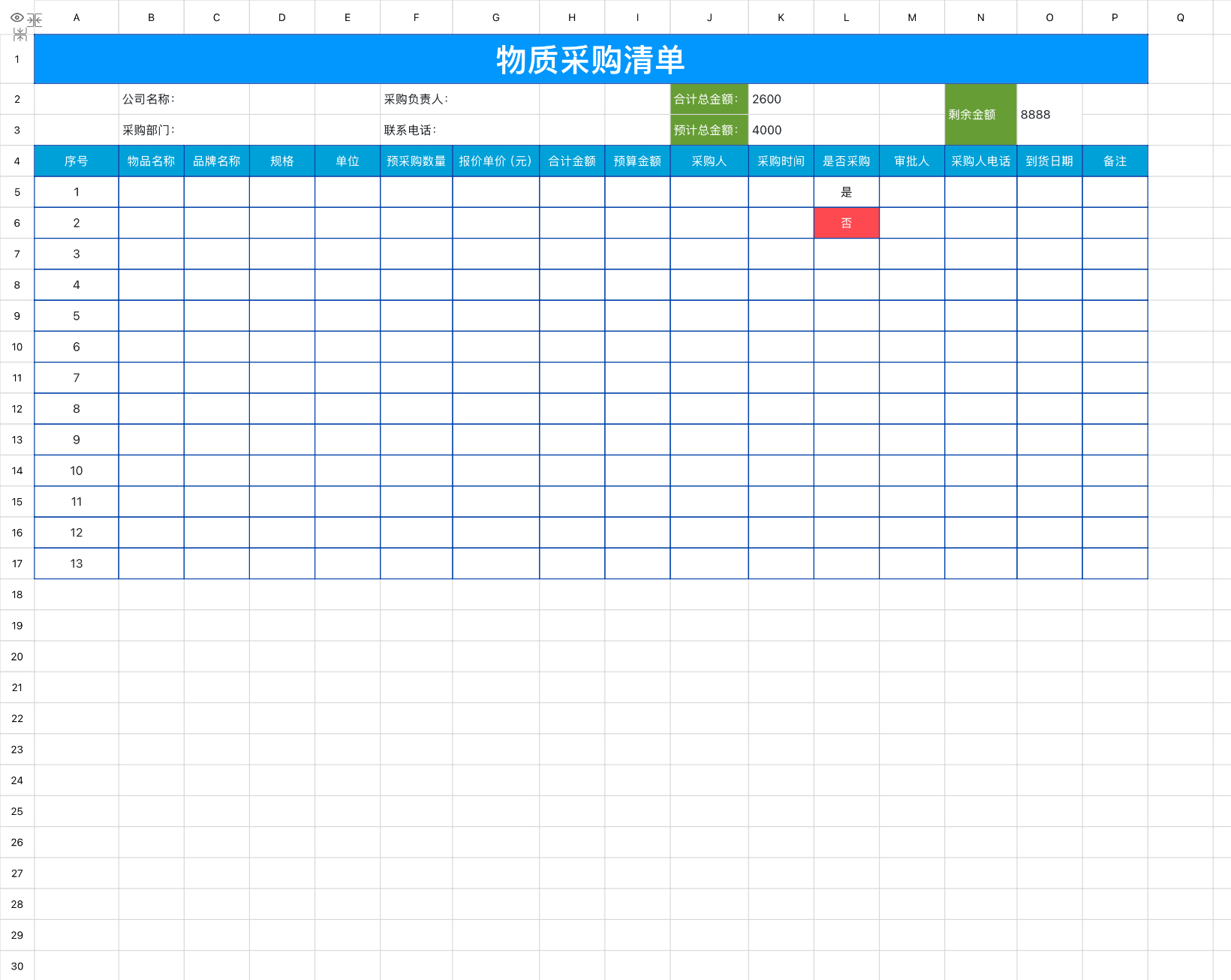This screenshot has height=980, width=1231.
Task: Click the 采购人电话 header cell
Action: tap(980, 161)
